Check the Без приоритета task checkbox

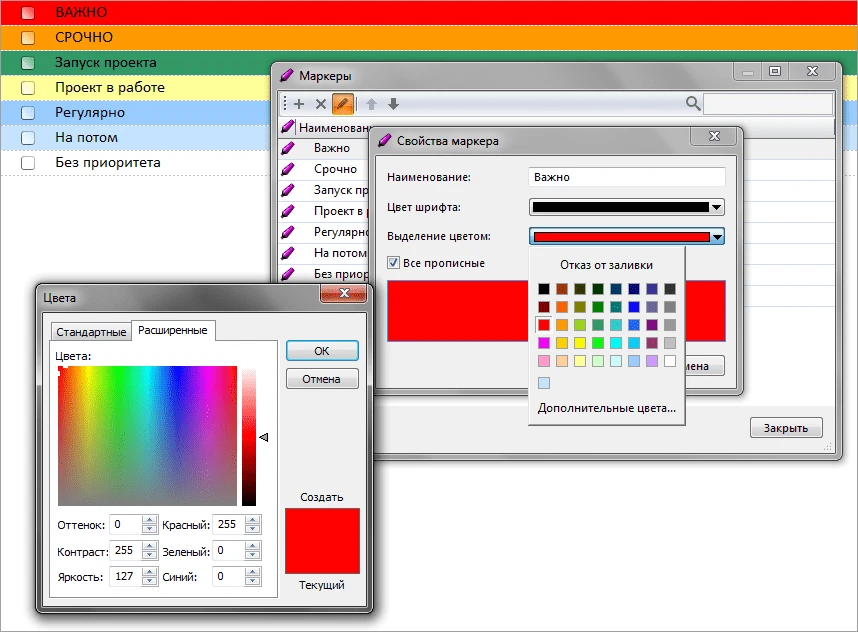point(28,163)
